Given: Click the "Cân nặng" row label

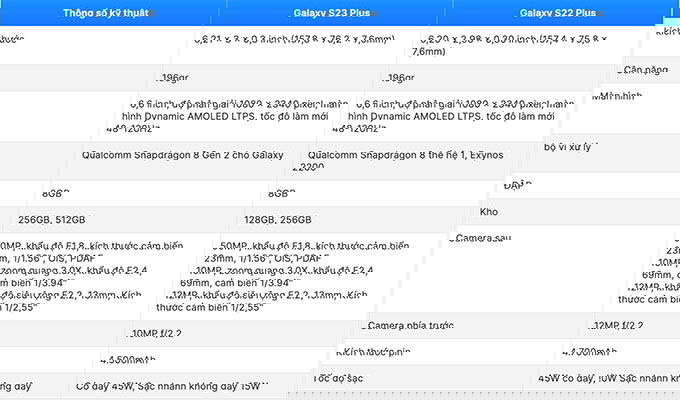Looking at the screenshot, I should (645, 70).
